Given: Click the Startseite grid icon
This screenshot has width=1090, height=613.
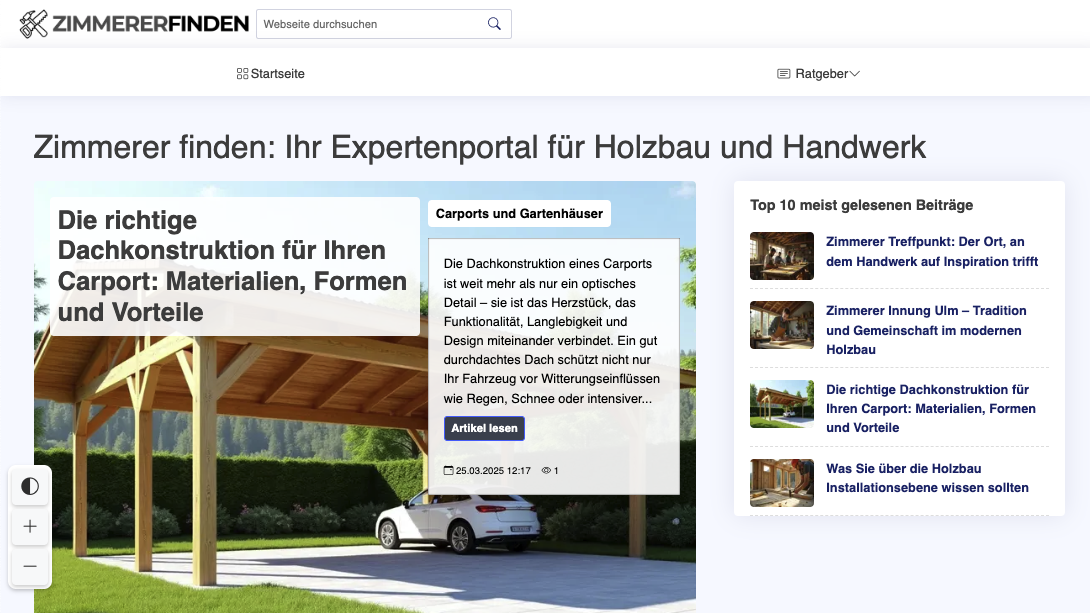Looking at the screenshot, I should point(242,74).
